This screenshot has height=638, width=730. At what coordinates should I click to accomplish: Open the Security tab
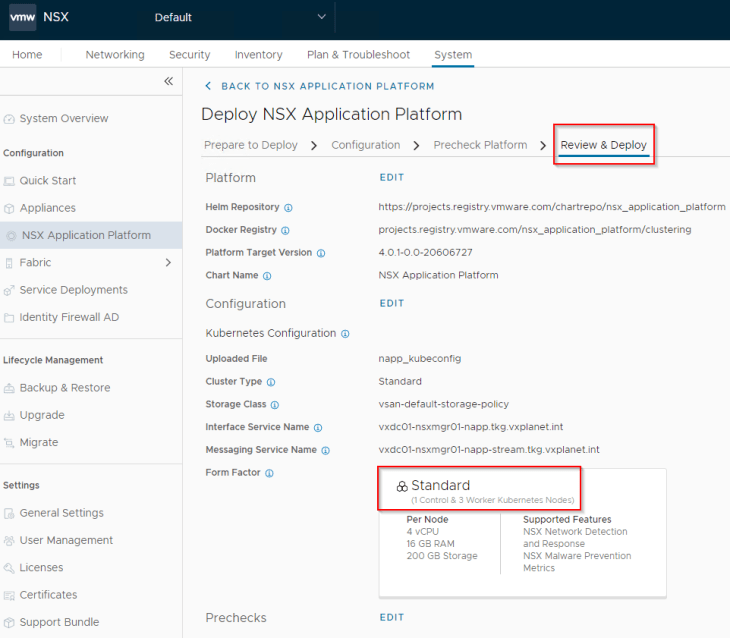pyautogui.click(x=189, y=54)
